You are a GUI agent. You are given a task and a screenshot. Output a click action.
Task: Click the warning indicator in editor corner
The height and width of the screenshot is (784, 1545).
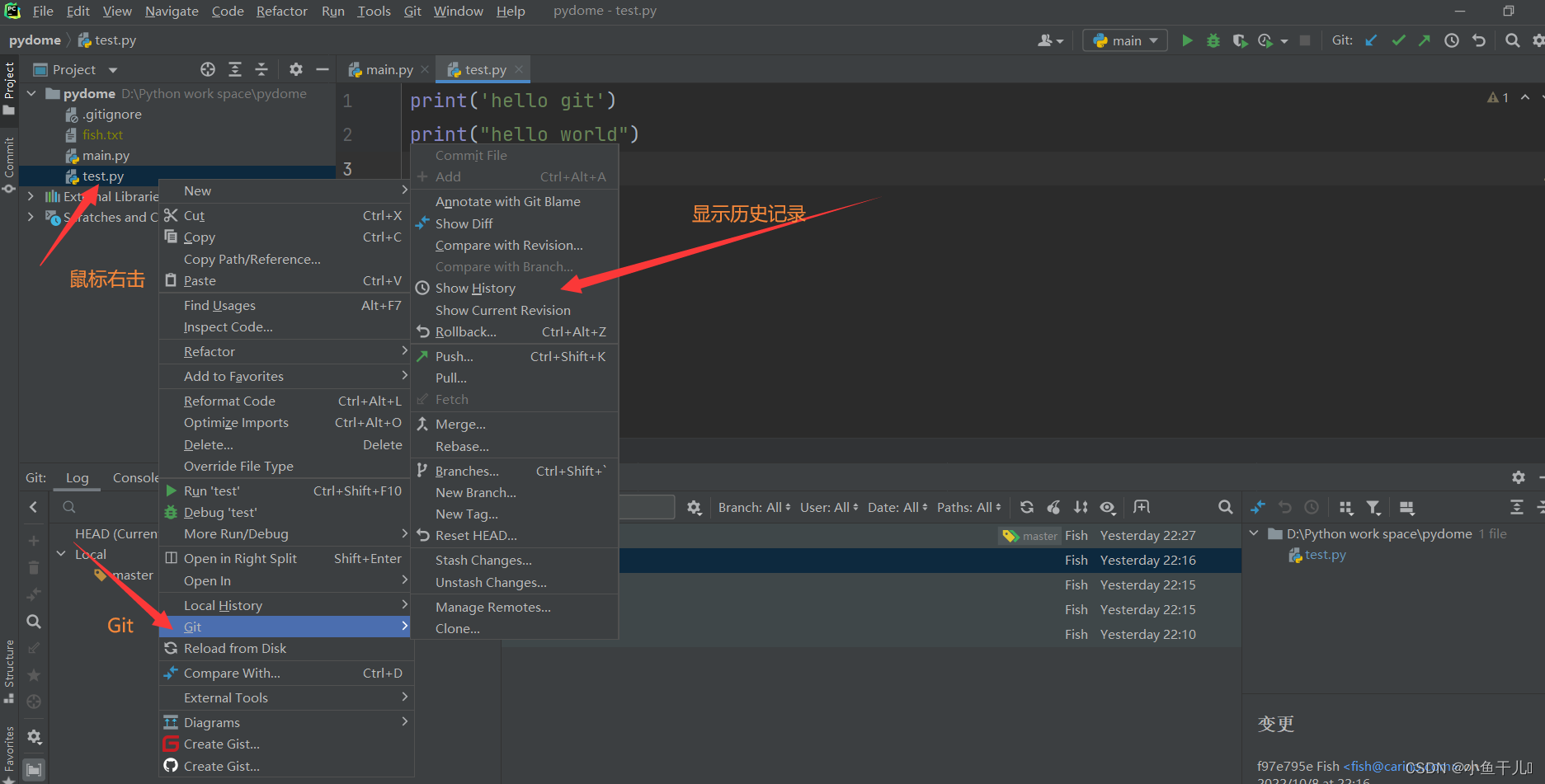(1497, 97)
